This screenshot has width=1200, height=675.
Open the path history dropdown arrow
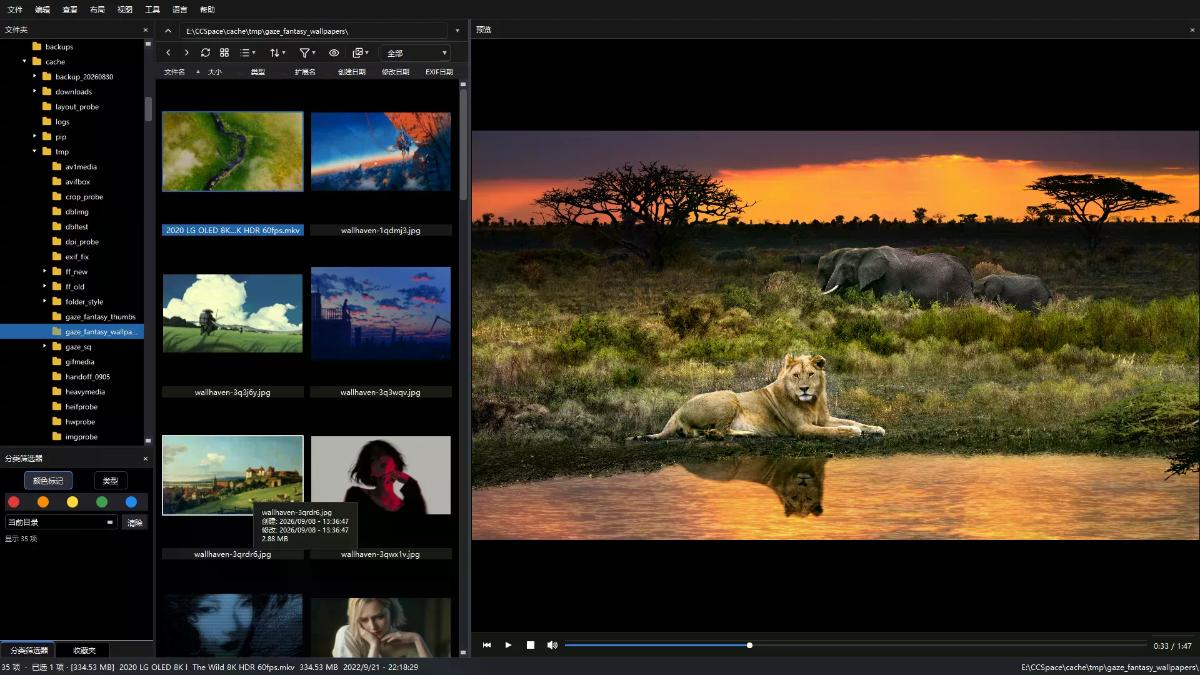[x=458, y=31]
